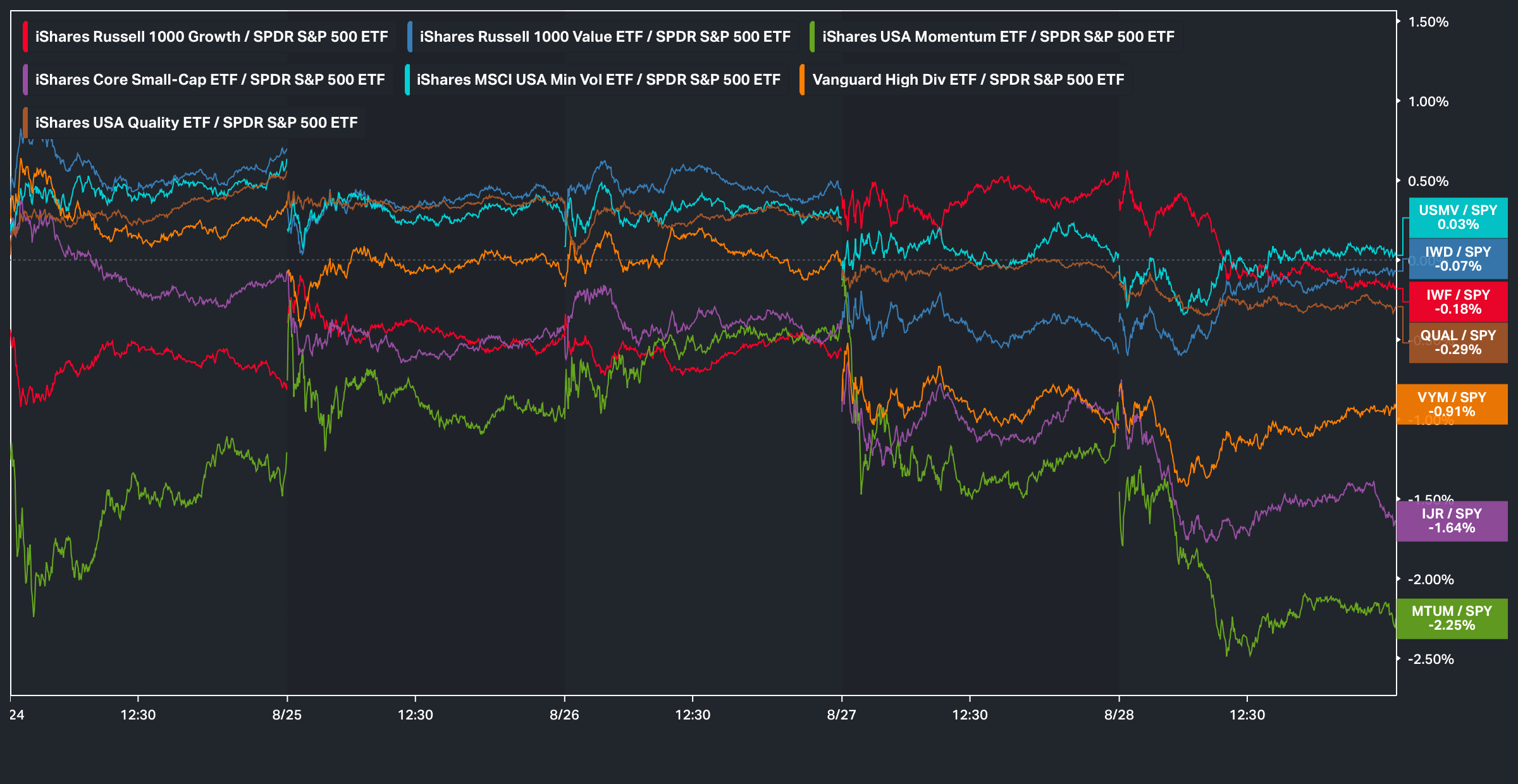Screen dimensions: 1518x784
Task: Click the 8/27 date label on time axis
Action: [841, 715]
